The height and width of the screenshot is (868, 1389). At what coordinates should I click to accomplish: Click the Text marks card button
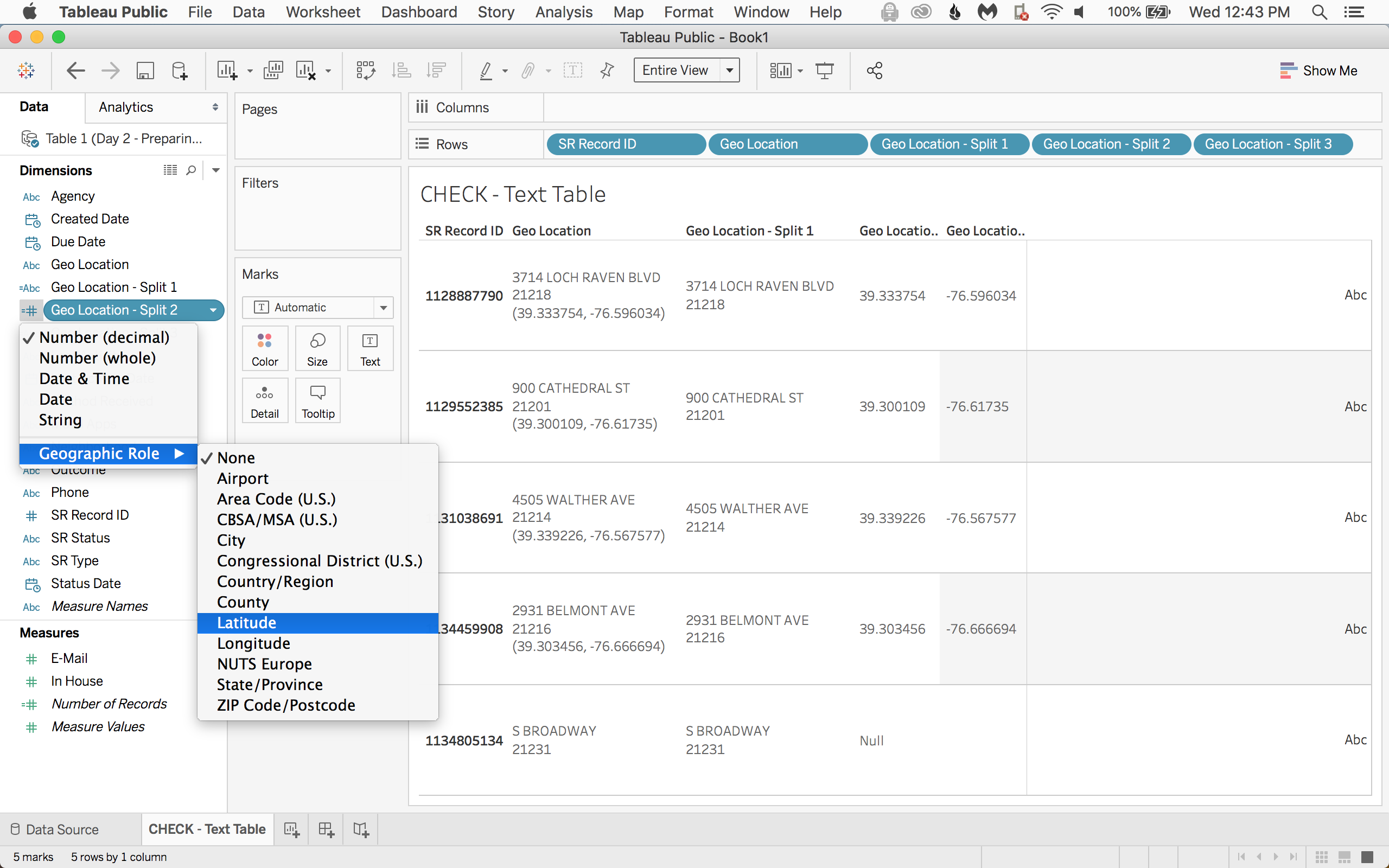(370, 348)
